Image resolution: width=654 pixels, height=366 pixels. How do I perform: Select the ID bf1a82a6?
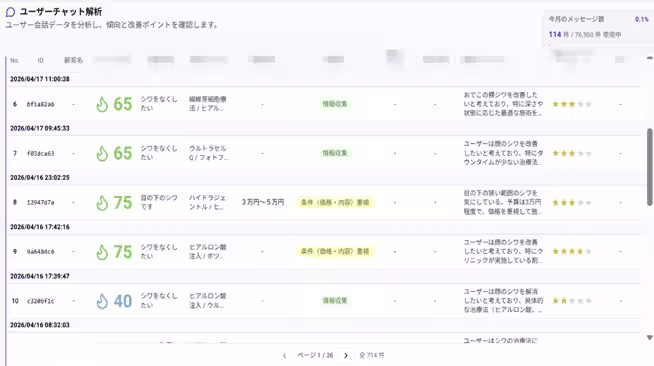coord(40,104)
